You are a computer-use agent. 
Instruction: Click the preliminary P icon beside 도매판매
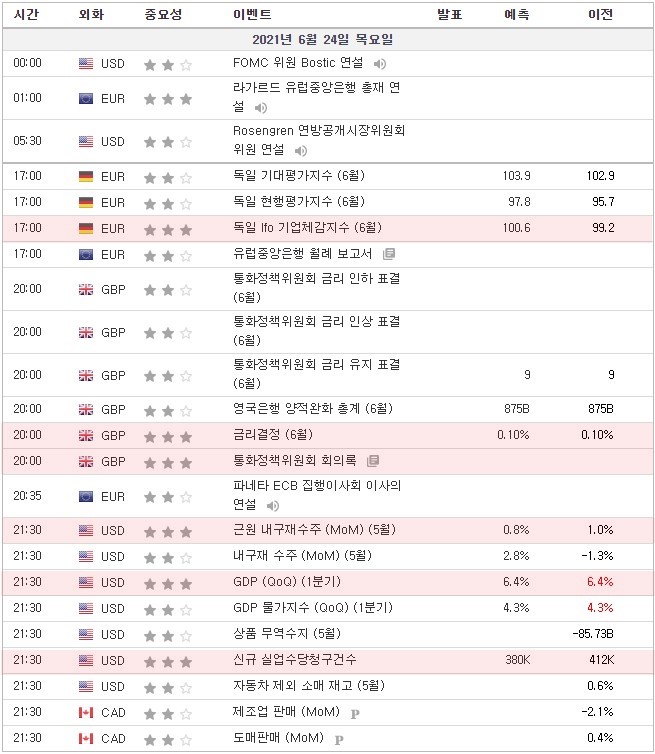pyautogui.click(x=338, y=739)
